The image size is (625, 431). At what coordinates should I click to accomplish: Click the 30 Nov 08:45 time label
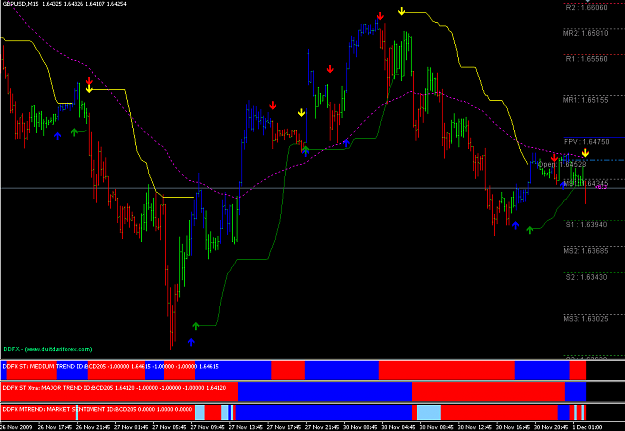(x=438, y=427)
